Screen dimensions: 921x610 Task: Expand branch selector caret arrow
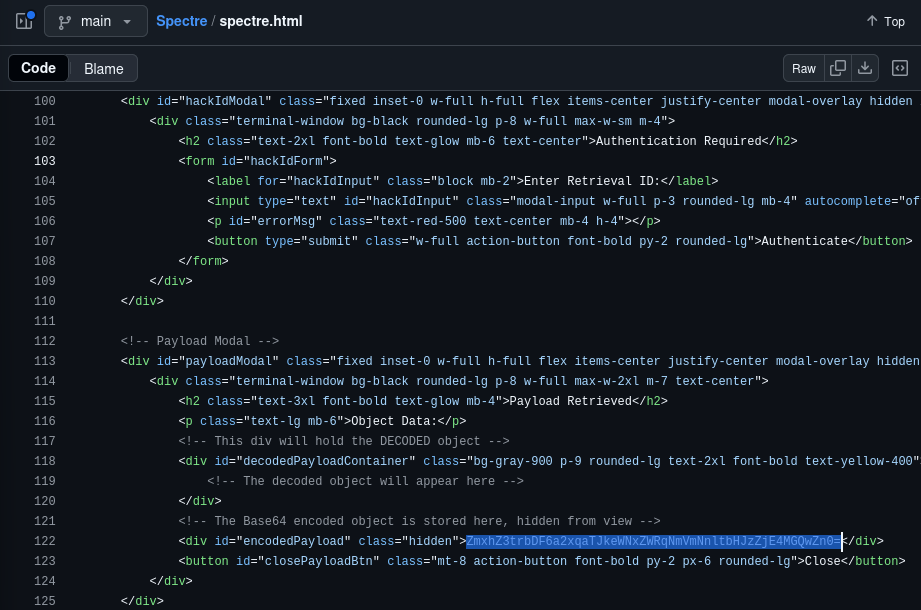[127, 22]
